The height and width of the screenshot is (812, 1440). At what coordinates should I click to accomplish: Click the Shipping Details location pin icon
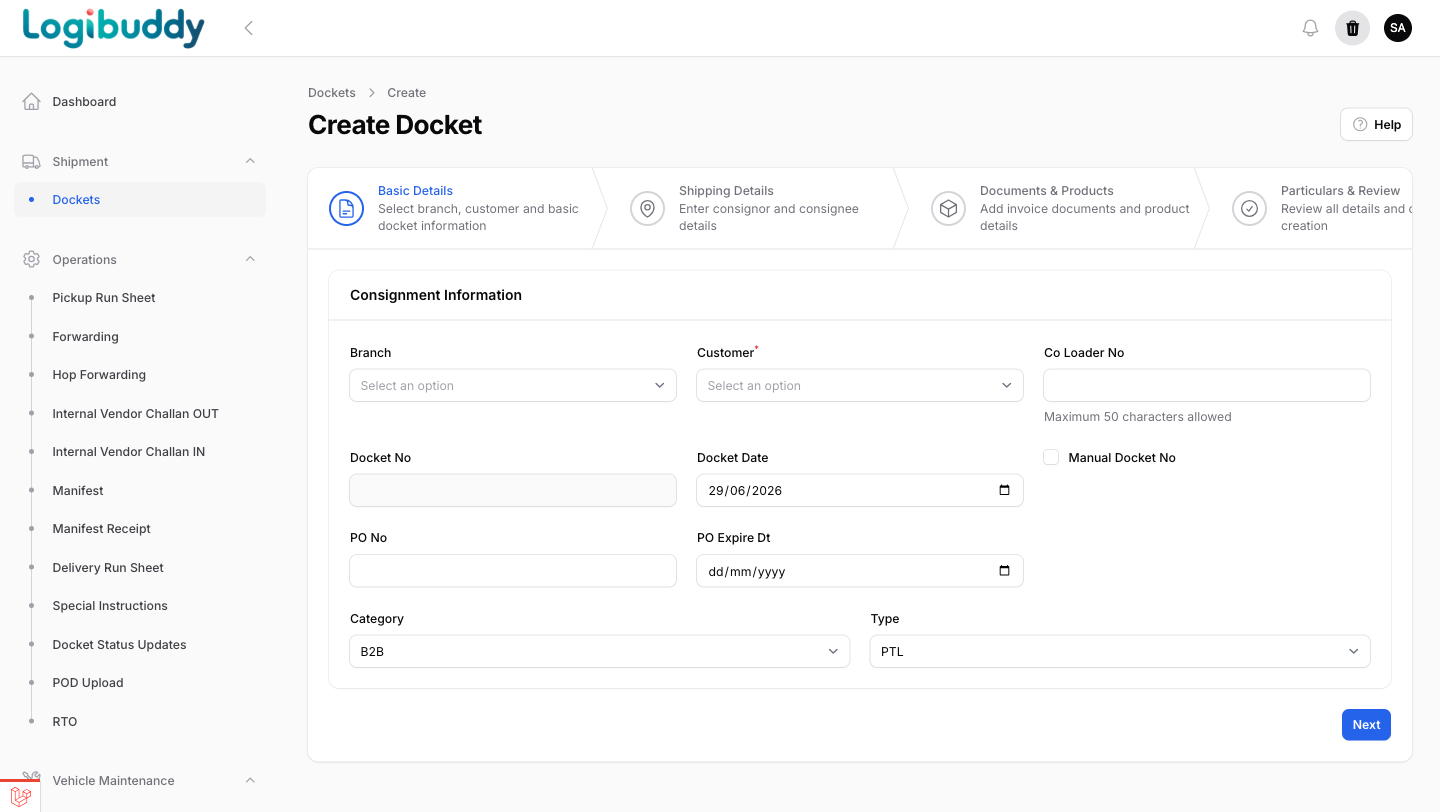point(647,208)
